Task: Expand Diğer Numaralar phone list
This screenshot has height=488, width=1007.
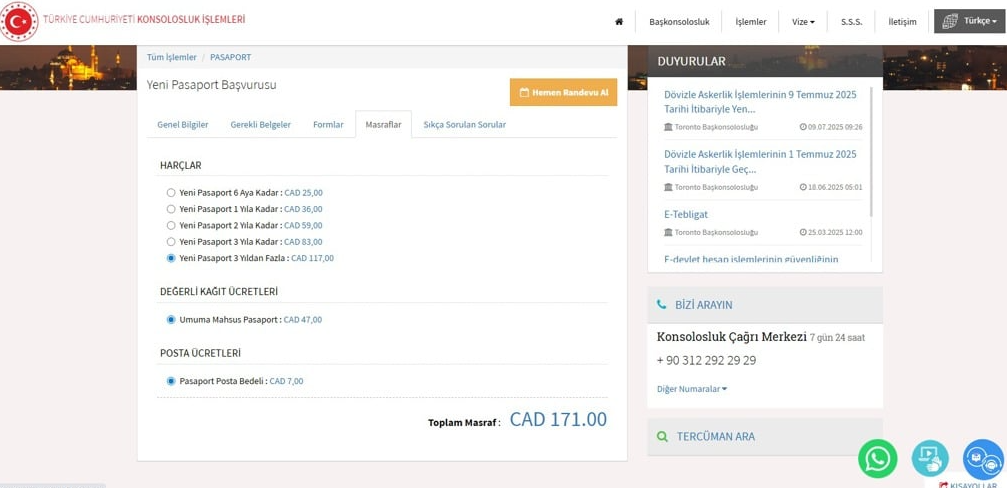Action: (691, 389)
